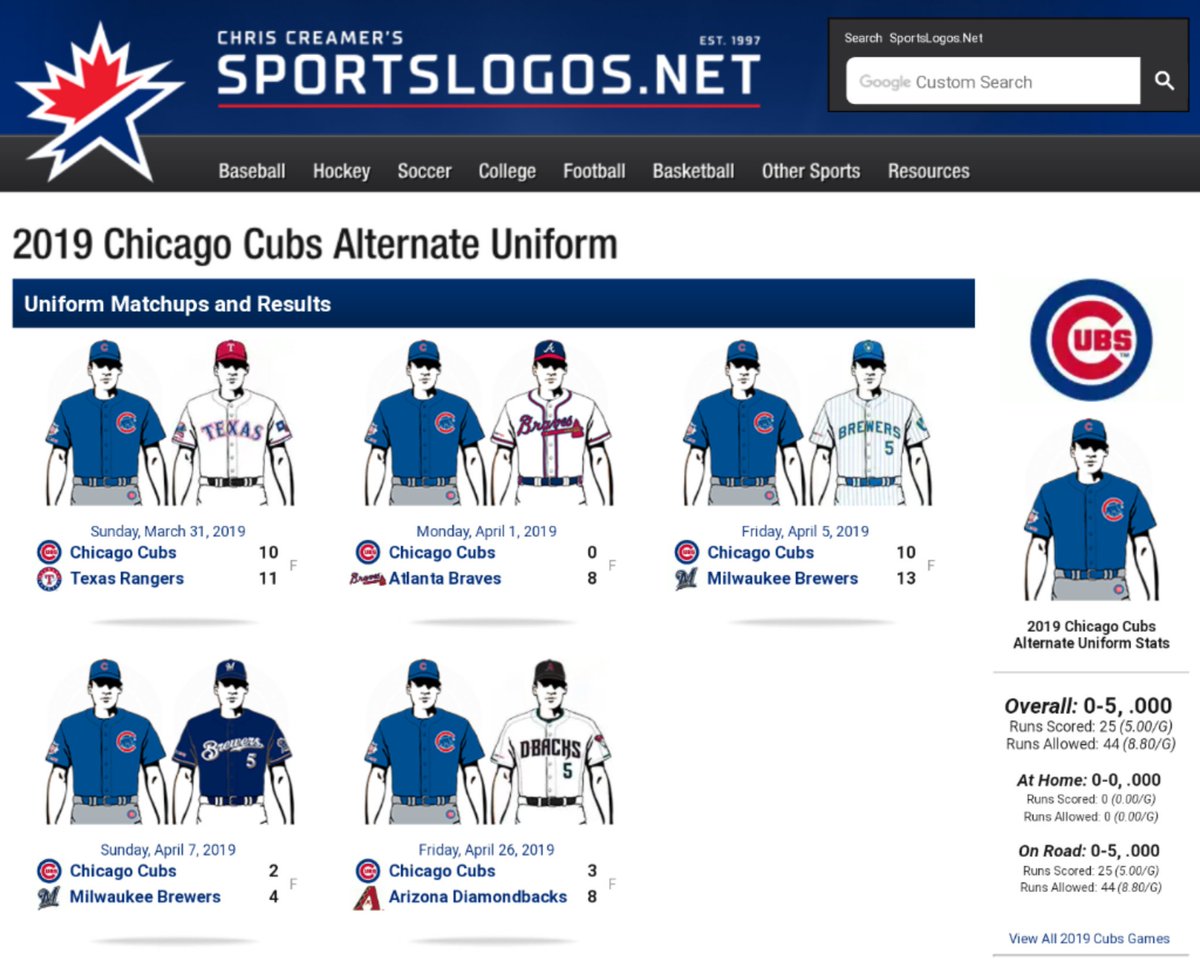Focus the Google Custom Search field
1200x969 pixels.
[993, 81]
